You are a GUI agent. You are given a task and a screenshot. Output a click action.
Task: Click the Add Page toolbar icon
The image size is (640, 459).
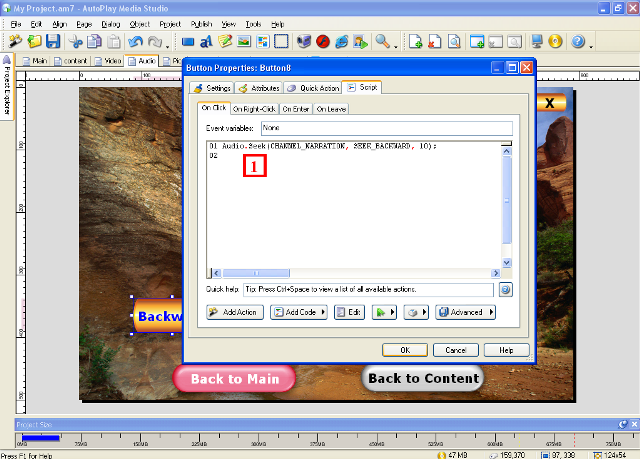click(417, 42)
